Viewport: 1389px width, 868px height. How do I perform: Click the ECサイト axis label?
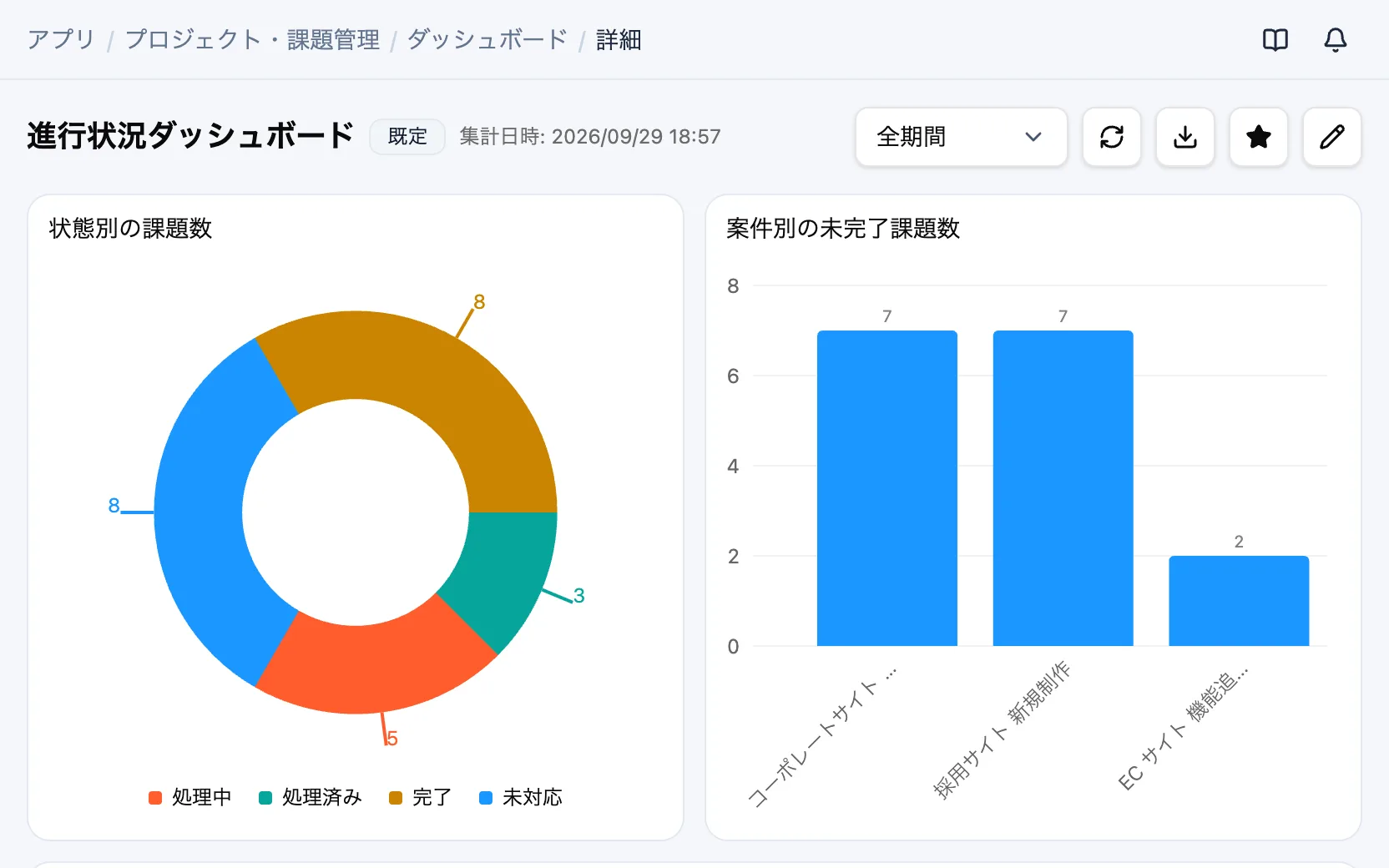point(1183,728)
